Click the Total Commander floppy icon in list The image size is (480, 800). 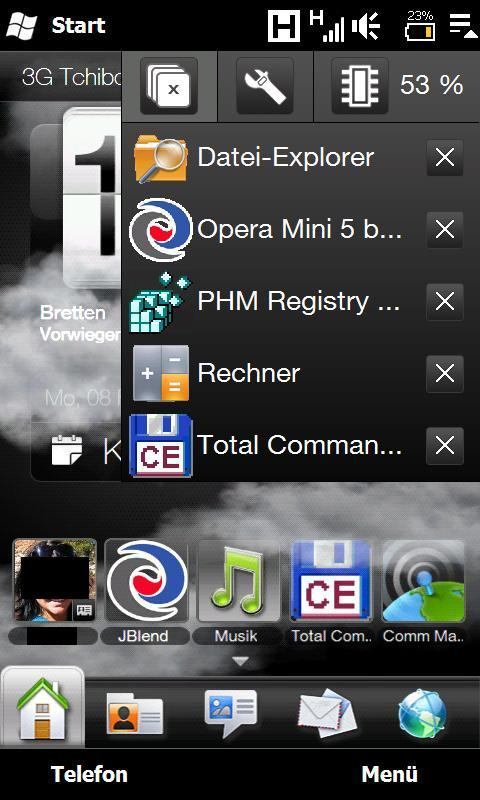pyautogui.click(x=161, y=445)
